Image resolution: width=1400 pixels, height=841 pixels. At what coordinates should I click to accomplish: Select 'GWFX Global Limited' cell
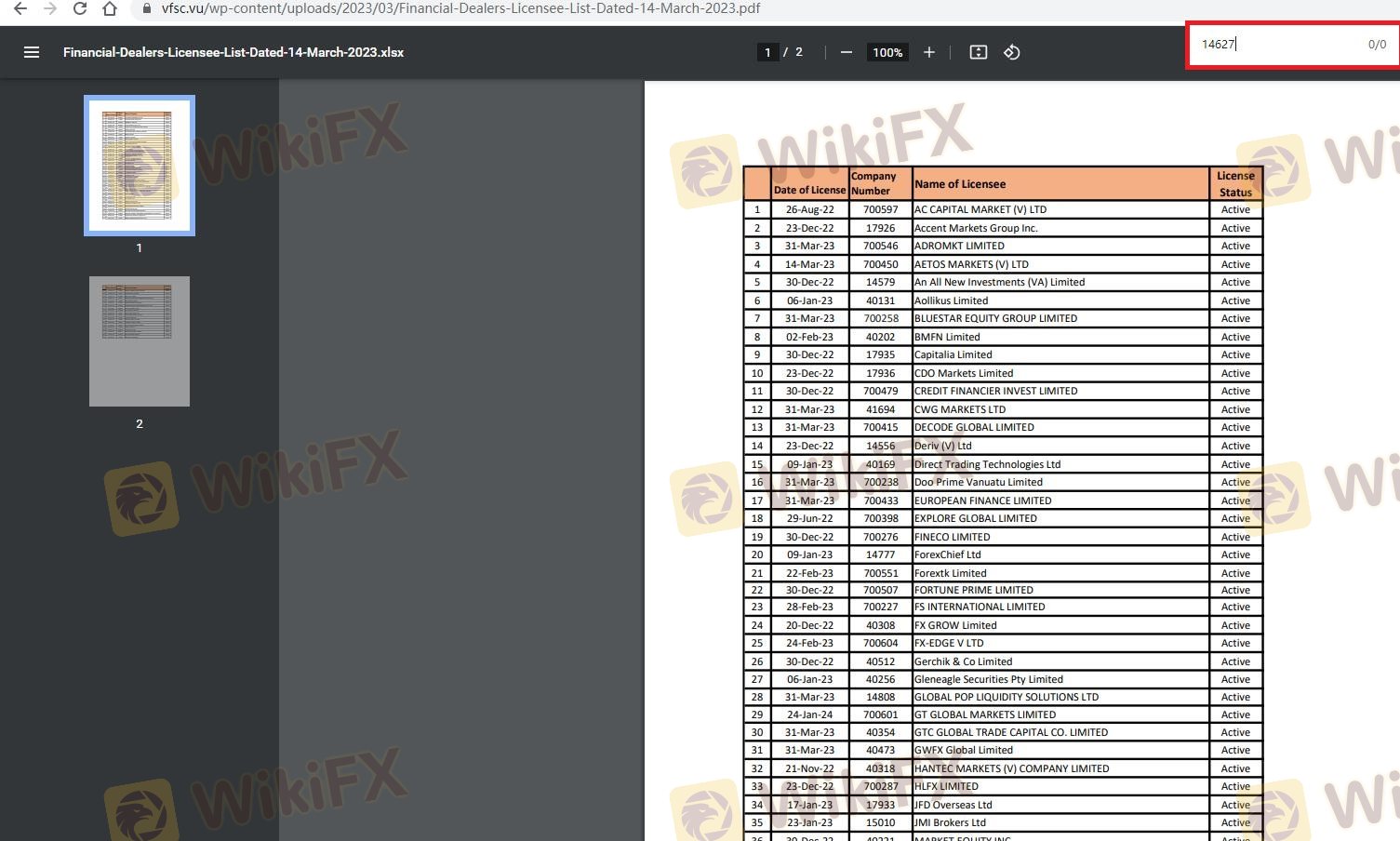[1060, 750]
